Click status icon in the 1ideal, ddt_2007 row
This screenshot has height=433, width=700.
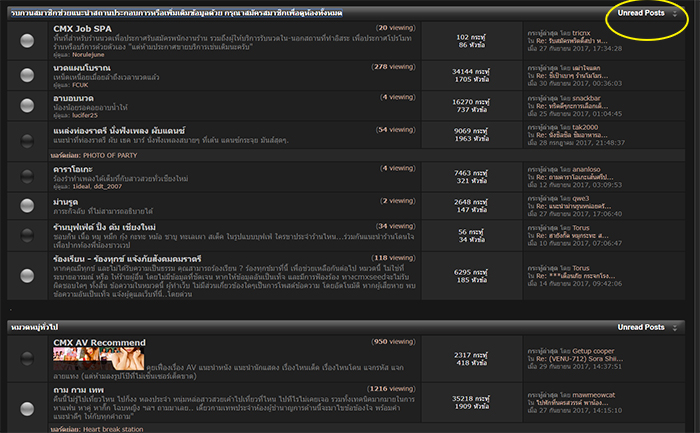coord(27,176)
